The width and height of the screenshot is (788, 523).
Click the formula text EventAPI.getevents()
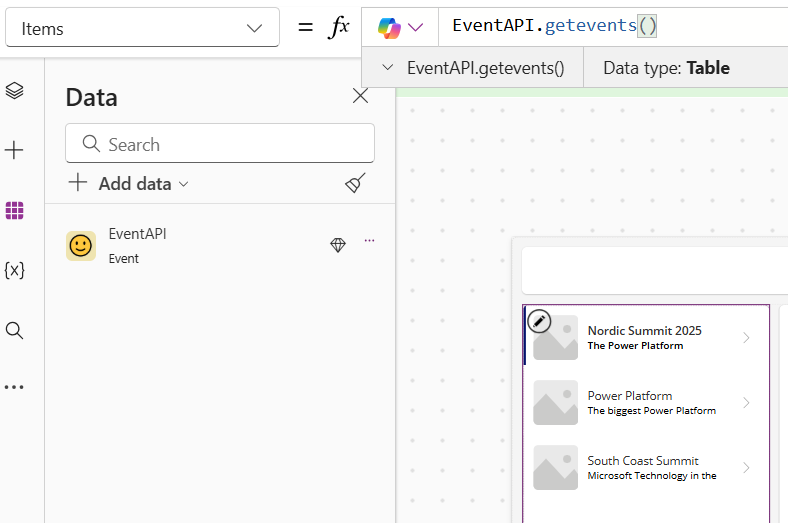[554, 26]
